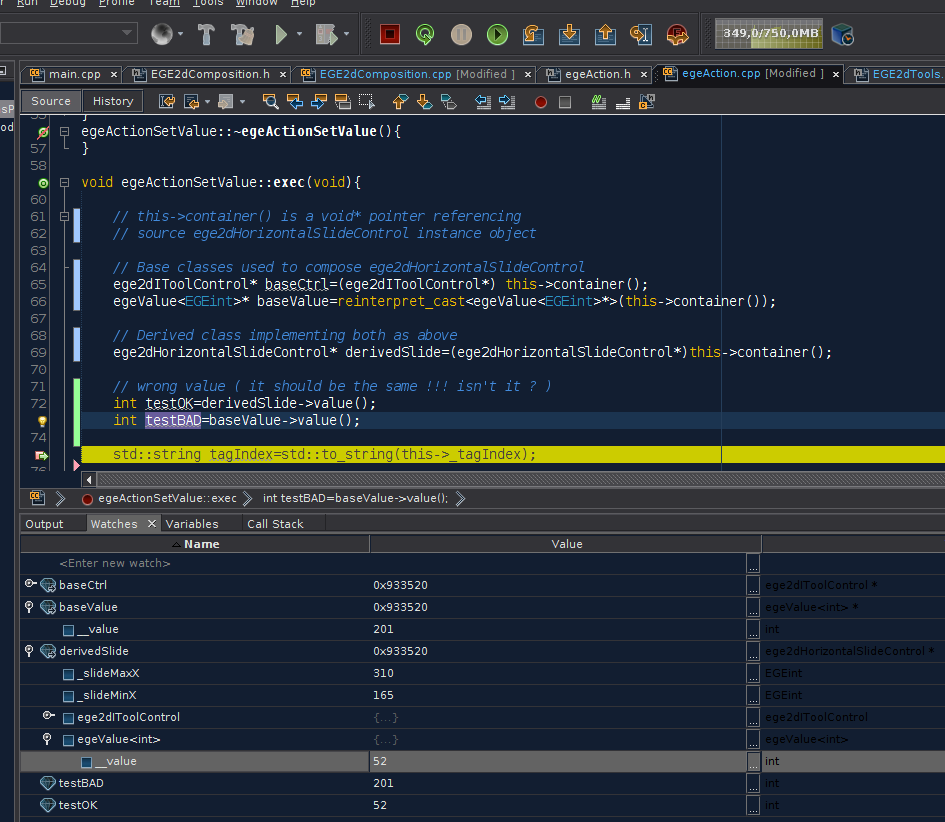Screen dimensions: 945x822
Task: Click the Finish Debugger Session stop icon
Action: [x=390, y=34]
